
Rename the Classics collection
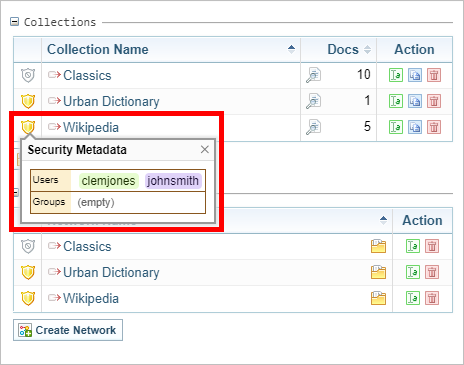pos(396,75)
